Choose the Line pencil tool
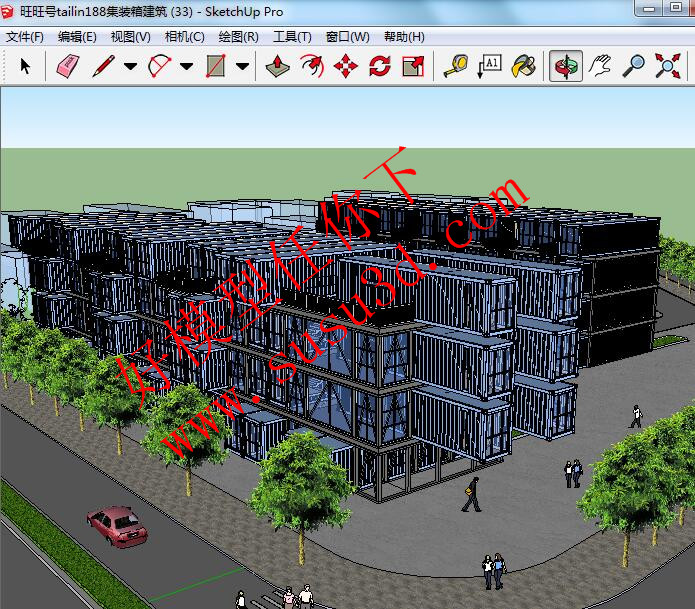The width and height of the screenshot is (695, 609). coord(104,66)
